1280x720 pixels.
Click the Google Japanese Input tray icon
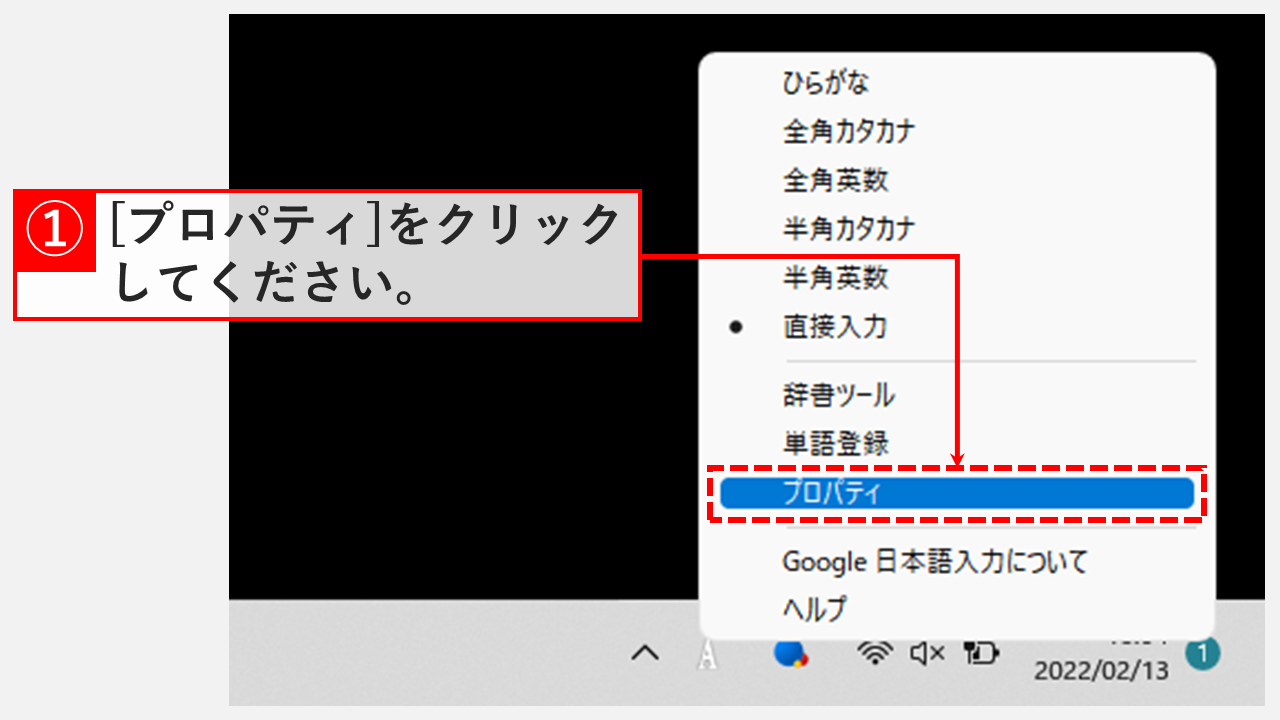pos(791,654)
